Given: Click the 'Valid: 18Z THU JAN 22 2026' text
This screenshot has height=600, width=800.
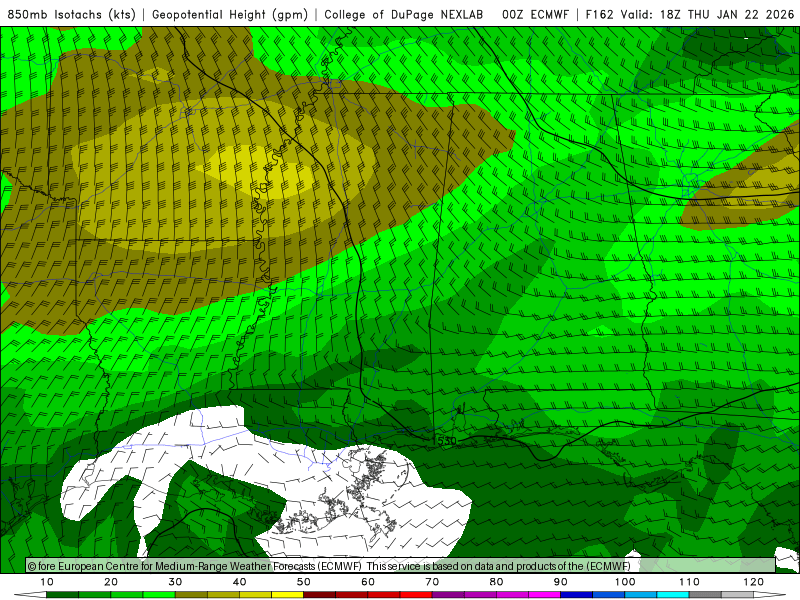Looking at the screenshot, I should [x=707, y=14].
